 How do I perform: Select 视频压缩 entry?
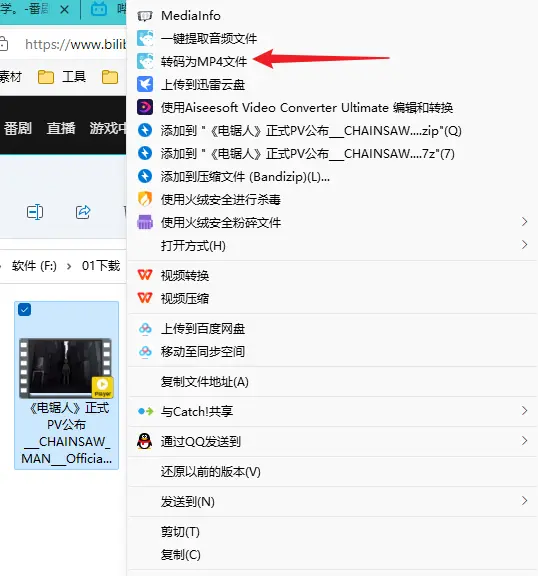coord(332,298)
